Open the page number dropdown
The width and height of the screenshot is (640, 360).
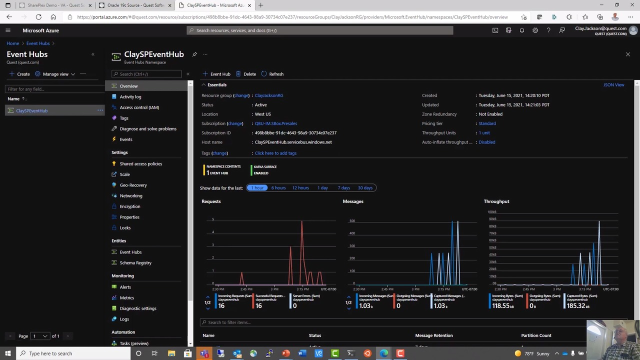click(x=40, y=336)
